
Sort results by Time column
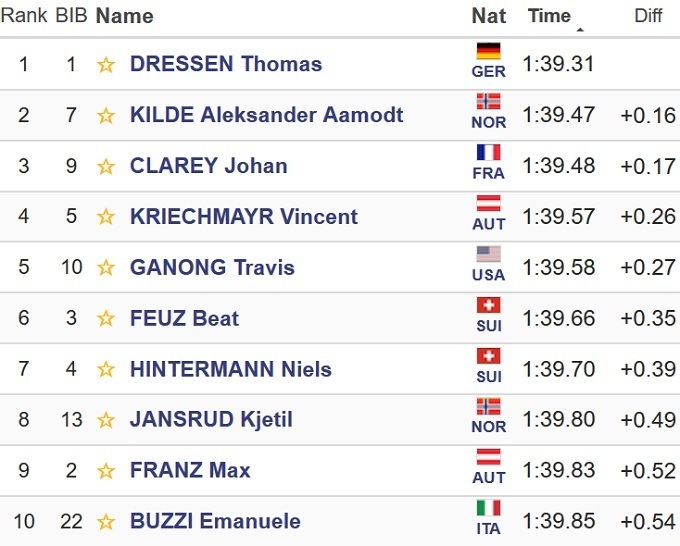tap(549, 16)
